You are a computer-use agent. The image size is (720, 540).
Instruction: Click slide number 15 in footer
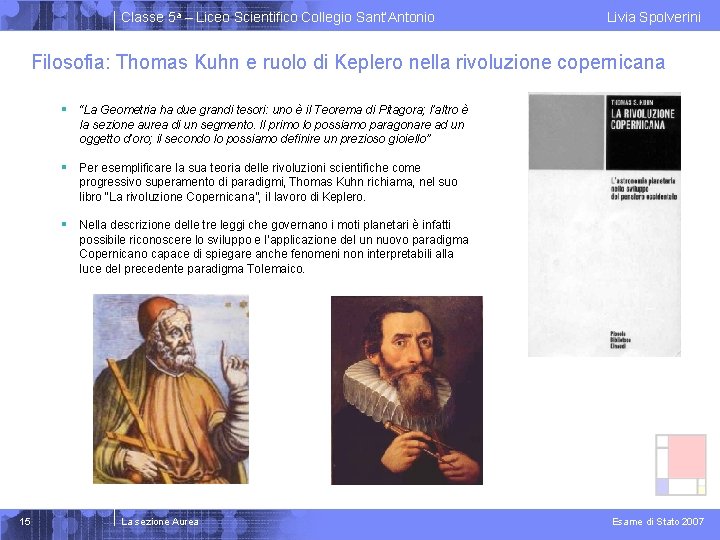coord(25,521)
